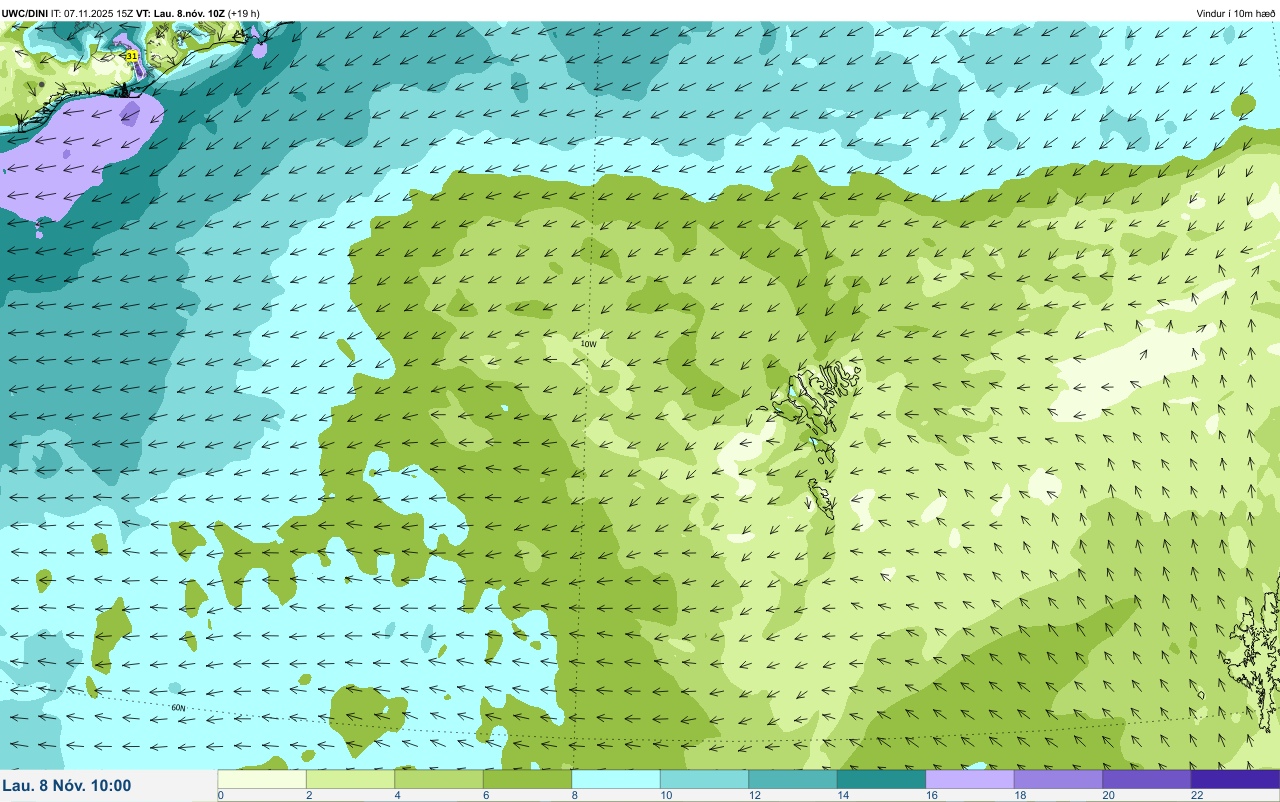Screen dimensions: 1280x802
Task: Click the 8–10 pale cyan legend swatch
Action: point(616,779)
